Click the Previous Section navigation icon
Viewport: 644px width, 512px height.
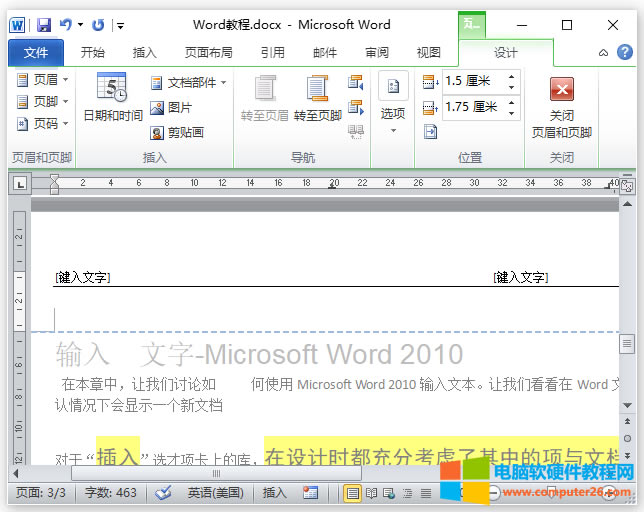355,82
